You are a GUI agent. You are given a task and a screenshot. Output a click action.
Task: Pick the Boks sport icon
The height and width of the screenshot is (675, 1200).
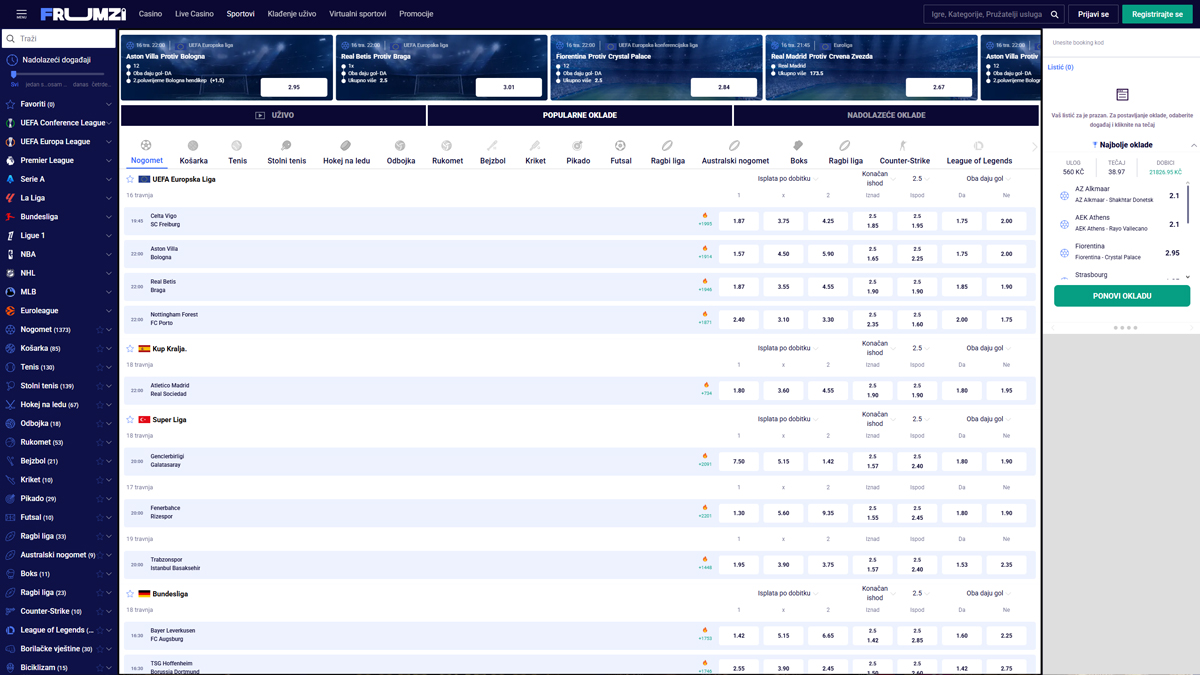pos(798,146)
